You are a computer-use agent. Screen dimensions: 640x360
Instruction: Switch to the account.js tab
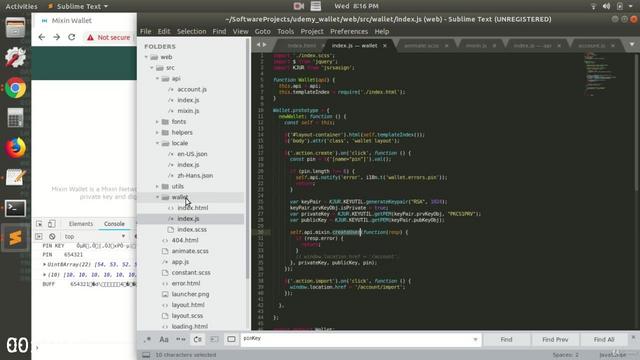pyautogui.click(x=591, y=46)
